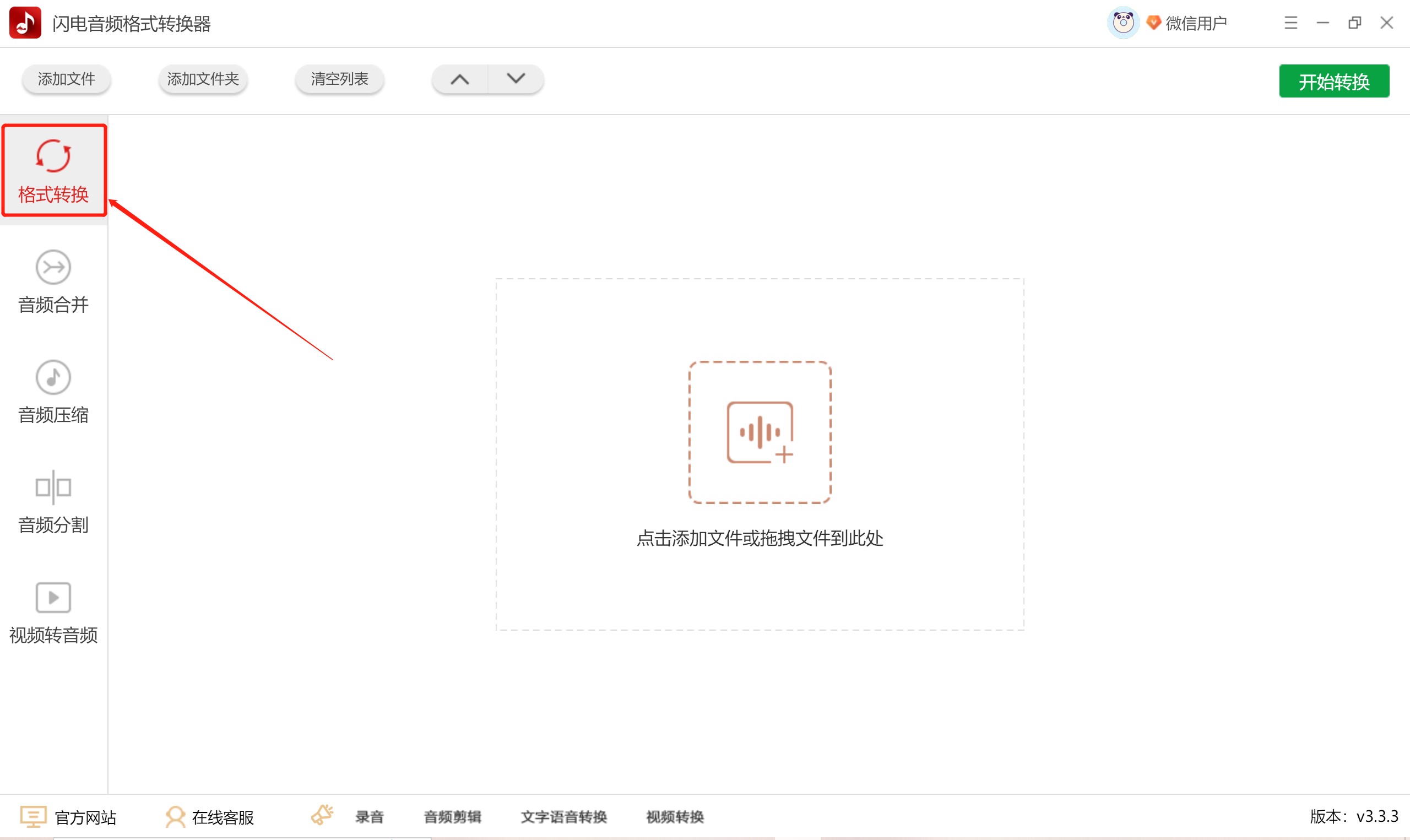The height and width of the screenshot is (840, 1410).
Task: Open the 官方网站 link
Action: point(85,817)
